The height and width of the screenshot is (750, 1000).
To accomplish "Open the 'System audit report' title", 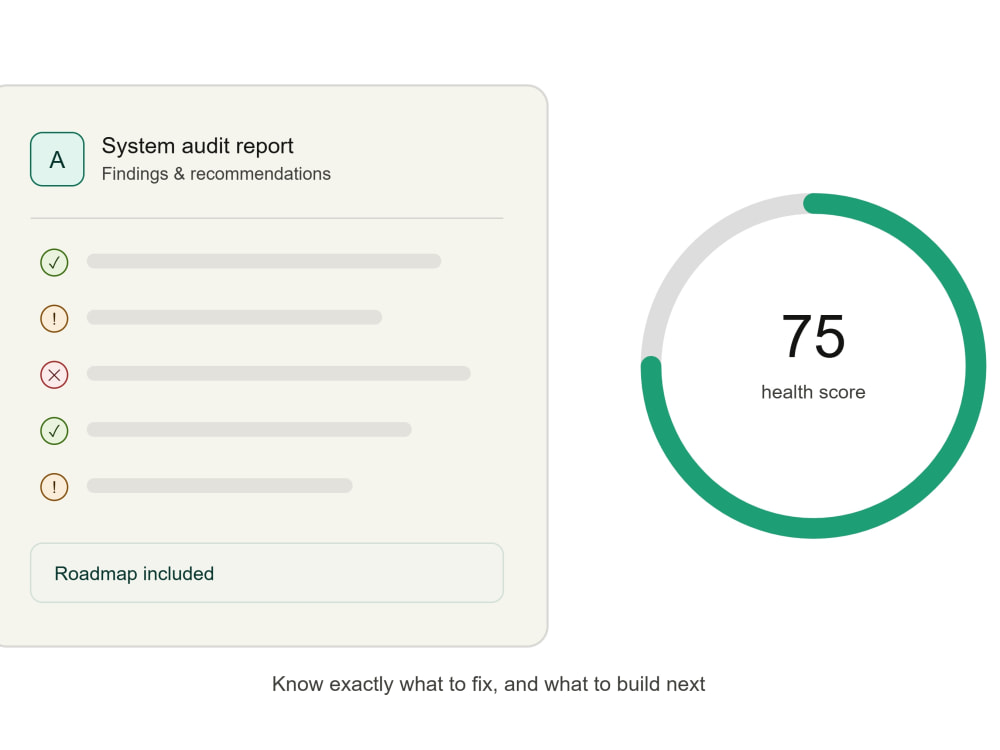I will [x=198, y=146].
